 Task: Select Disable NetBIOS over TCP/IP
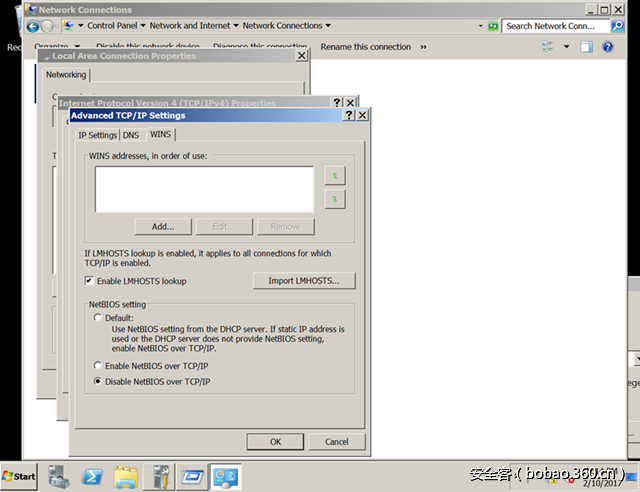pos(98,381)
